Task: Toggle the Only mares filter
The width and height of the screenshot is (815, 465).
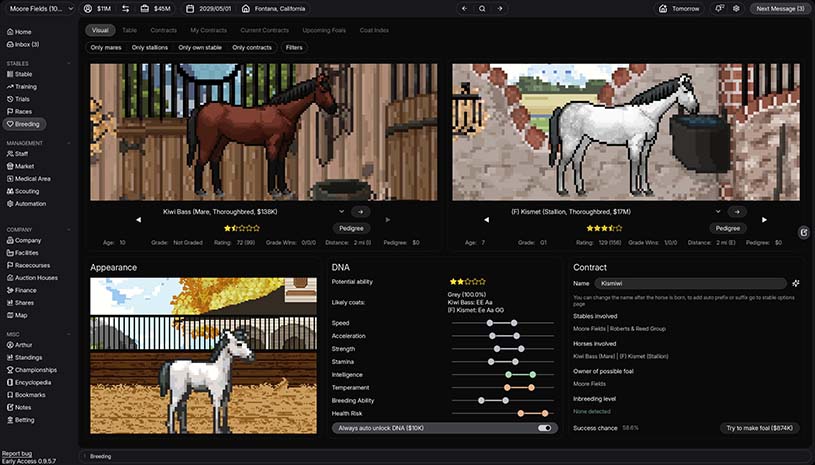Action: click(106, 47)
